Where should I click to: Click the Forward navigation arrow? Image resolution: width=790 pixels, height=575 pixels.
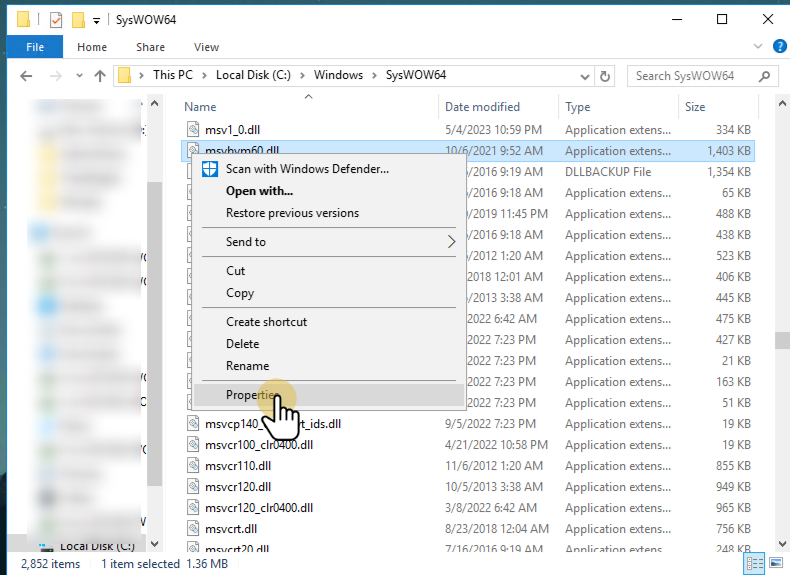(x=56, y=76)
